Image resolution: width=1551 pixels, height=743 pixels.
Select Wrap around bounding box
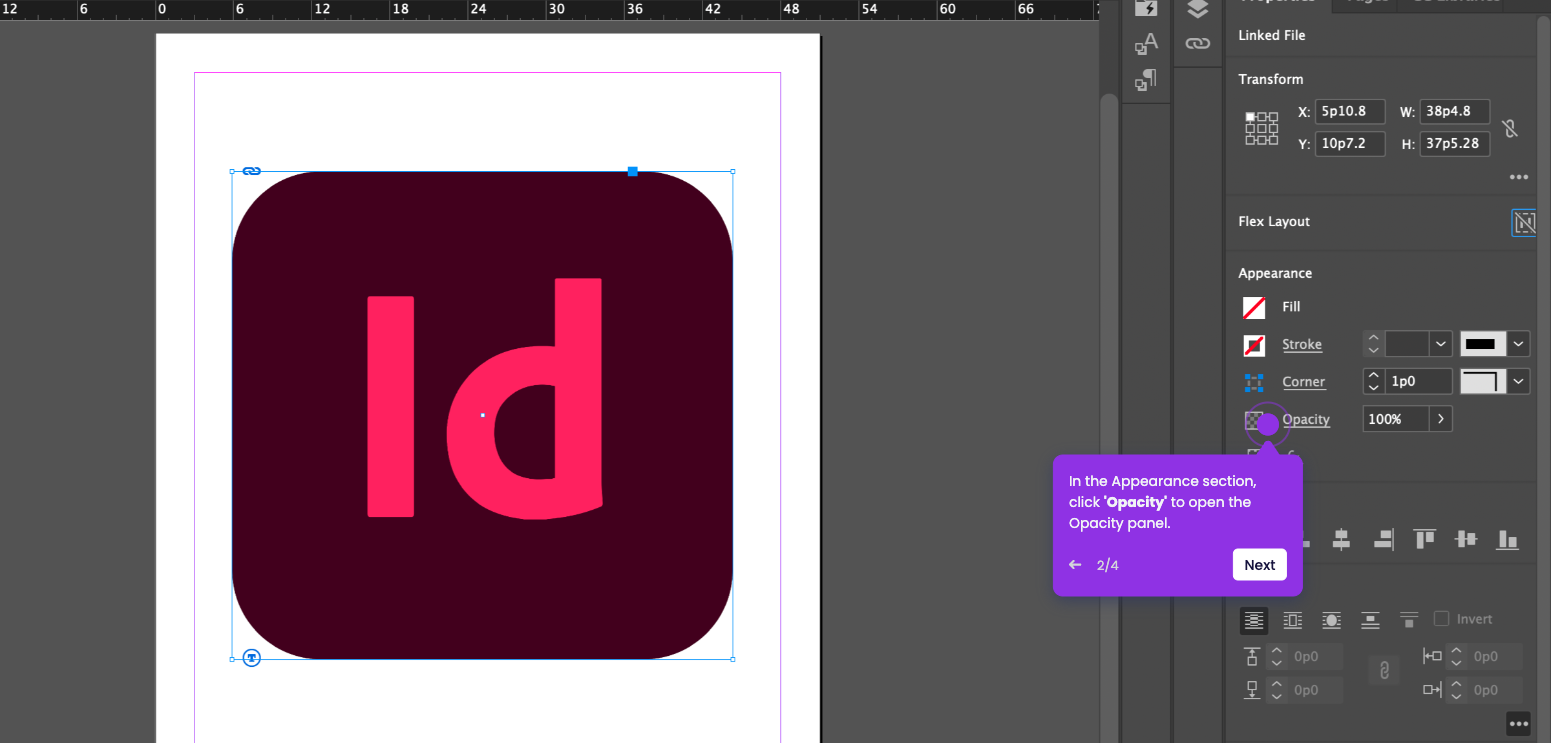coord(1293,620)
